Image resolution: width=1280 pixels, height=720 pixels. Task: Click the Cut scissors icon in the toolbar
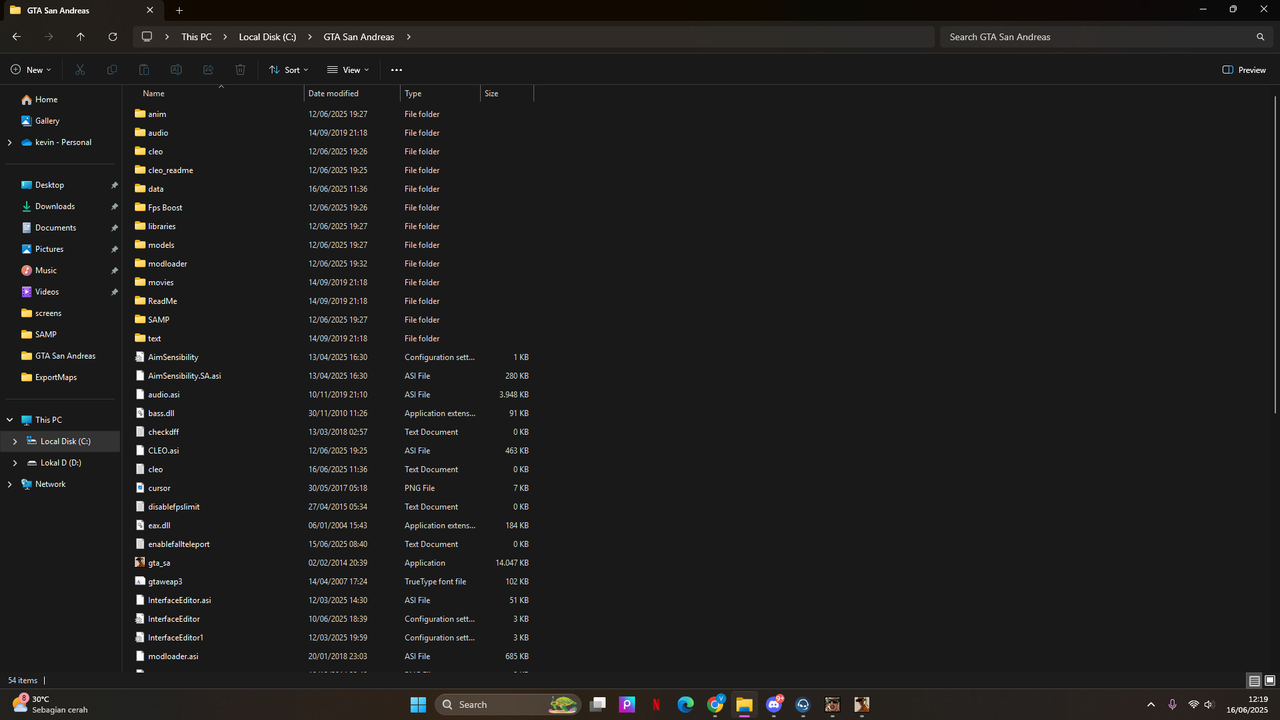[x=80, y=70]
